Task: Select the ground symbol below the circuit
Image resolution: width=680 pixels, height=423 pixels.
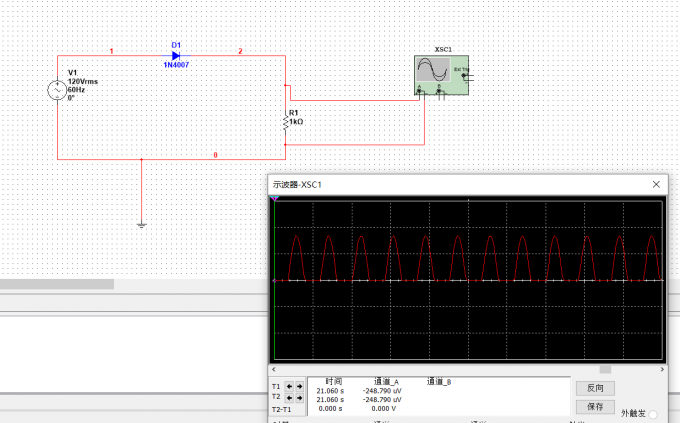Action: click(141, 225)
